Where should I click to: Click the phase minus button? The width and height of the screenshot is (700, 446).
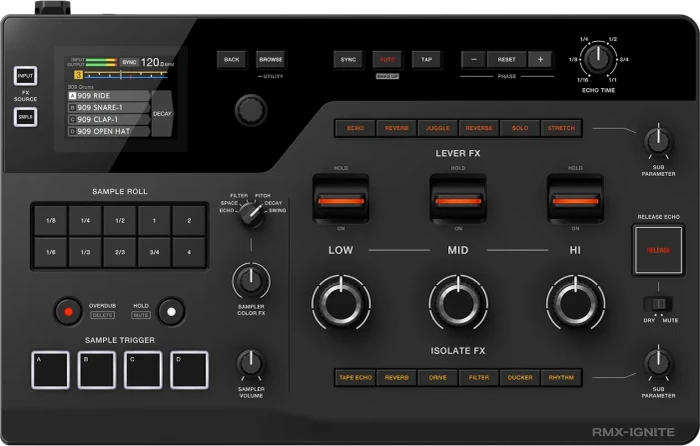(474, 59)
